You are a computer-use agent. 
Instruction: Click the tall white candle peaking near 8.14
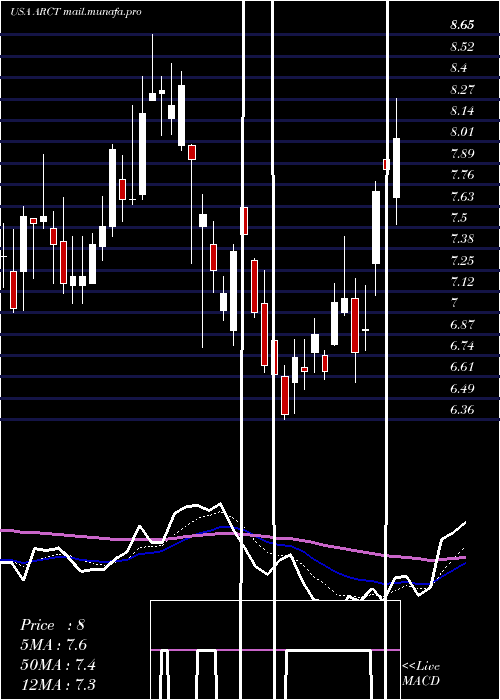(x=142, y=154)
